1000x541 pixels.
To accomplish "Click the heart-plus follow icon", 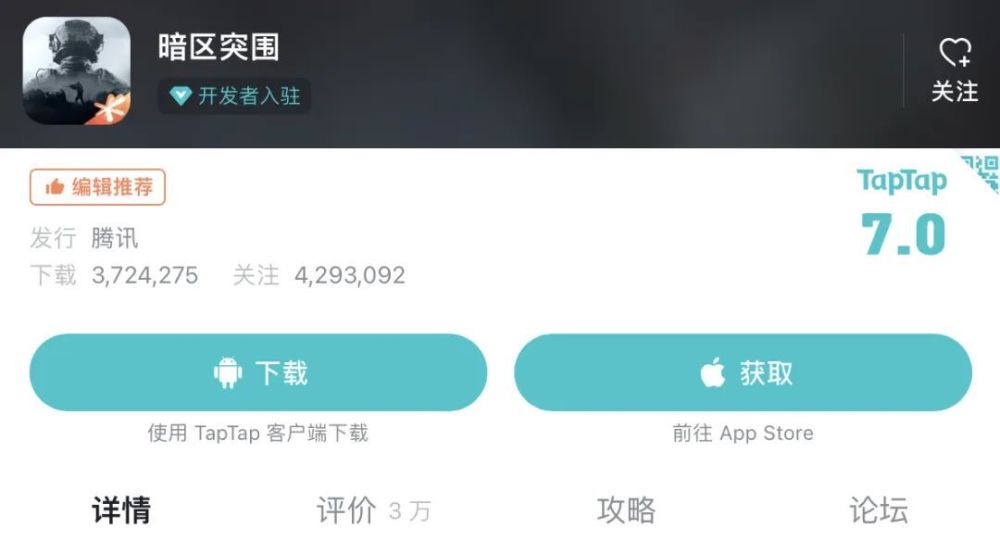I will pyautogui.click(x=955, y=52).
